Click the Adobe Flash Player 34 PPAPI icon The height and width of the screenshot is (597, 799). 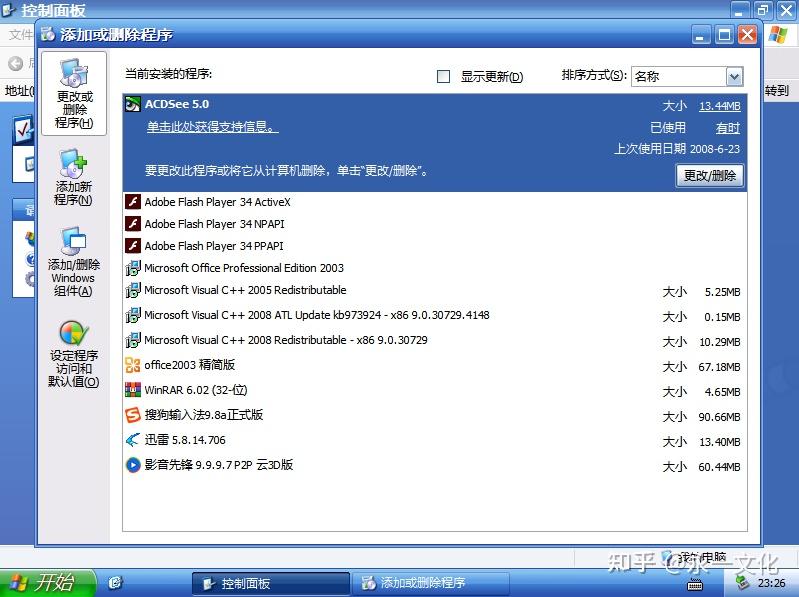(x=132, y=246)
